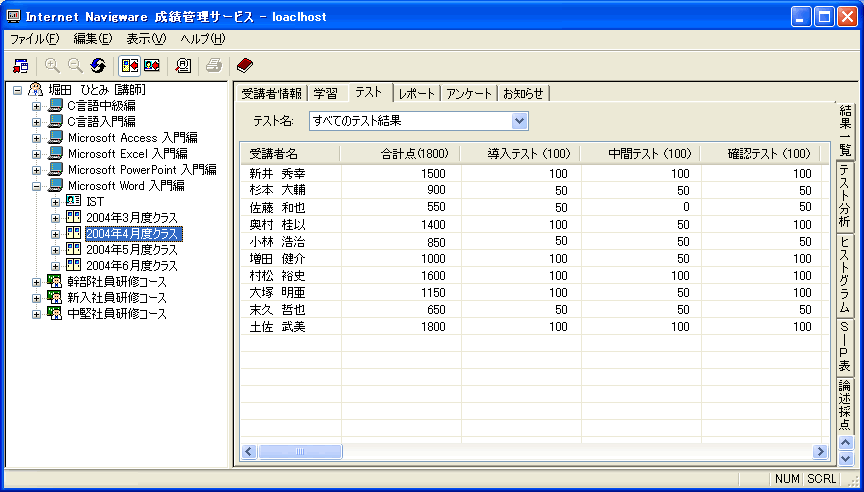This screenshot has width=864, height=492.
Task: Click the class icon beside 2004年6月度クラス
Action: click(x=73, y=266)
